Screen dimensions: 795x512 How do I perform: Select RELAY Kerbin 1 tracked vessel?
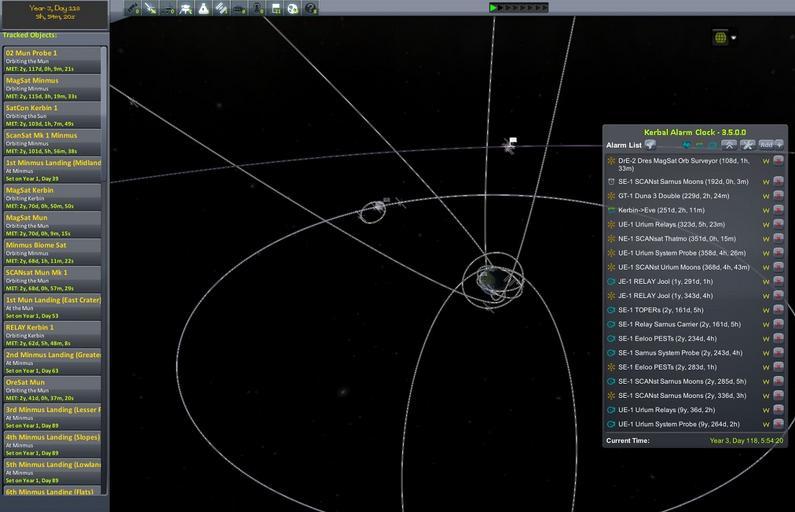[53, 335]
